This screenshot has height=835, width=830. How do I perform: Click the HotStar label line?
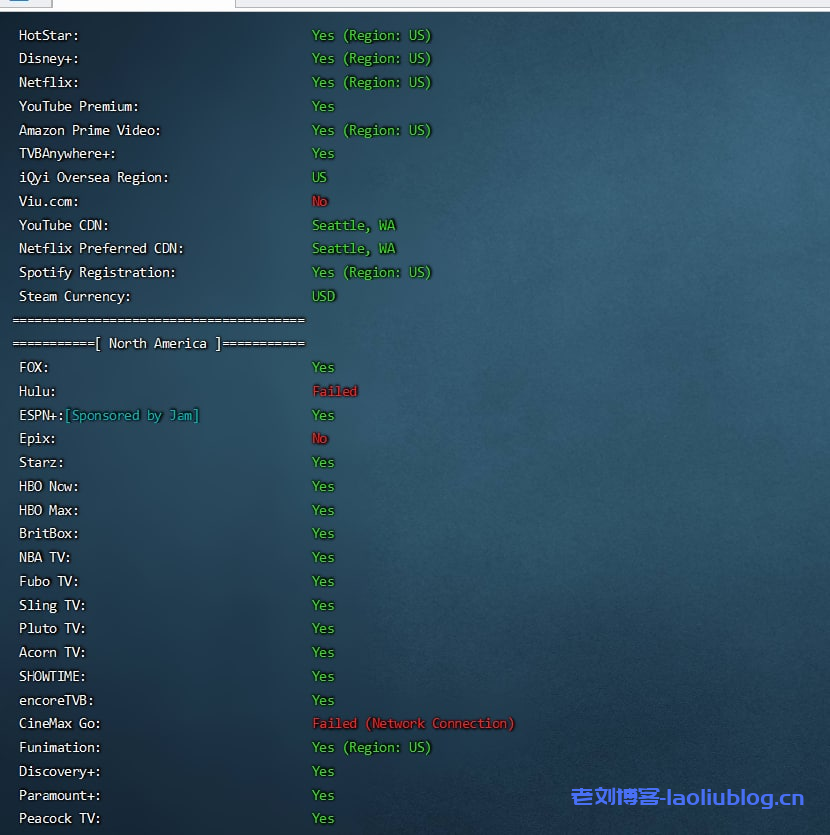pos(49,35)
